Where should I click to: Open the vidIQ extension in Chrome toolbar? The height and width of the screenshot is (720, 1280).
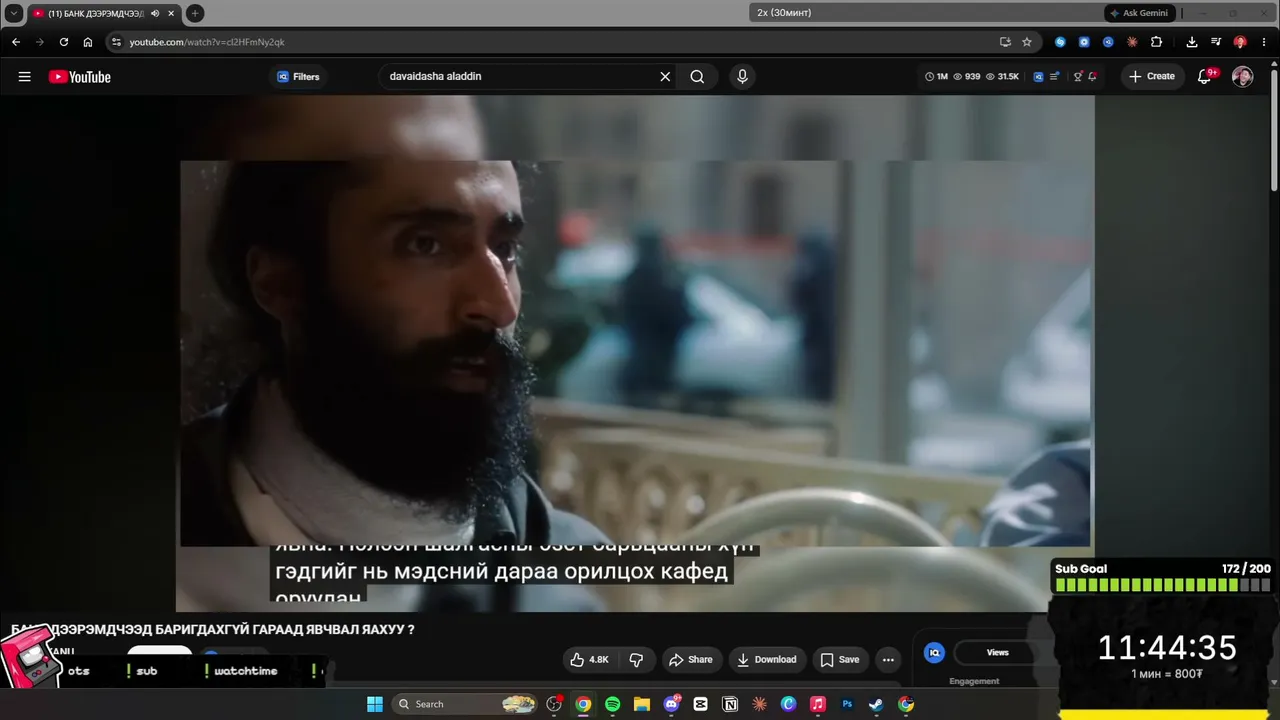pos(1108,42)
